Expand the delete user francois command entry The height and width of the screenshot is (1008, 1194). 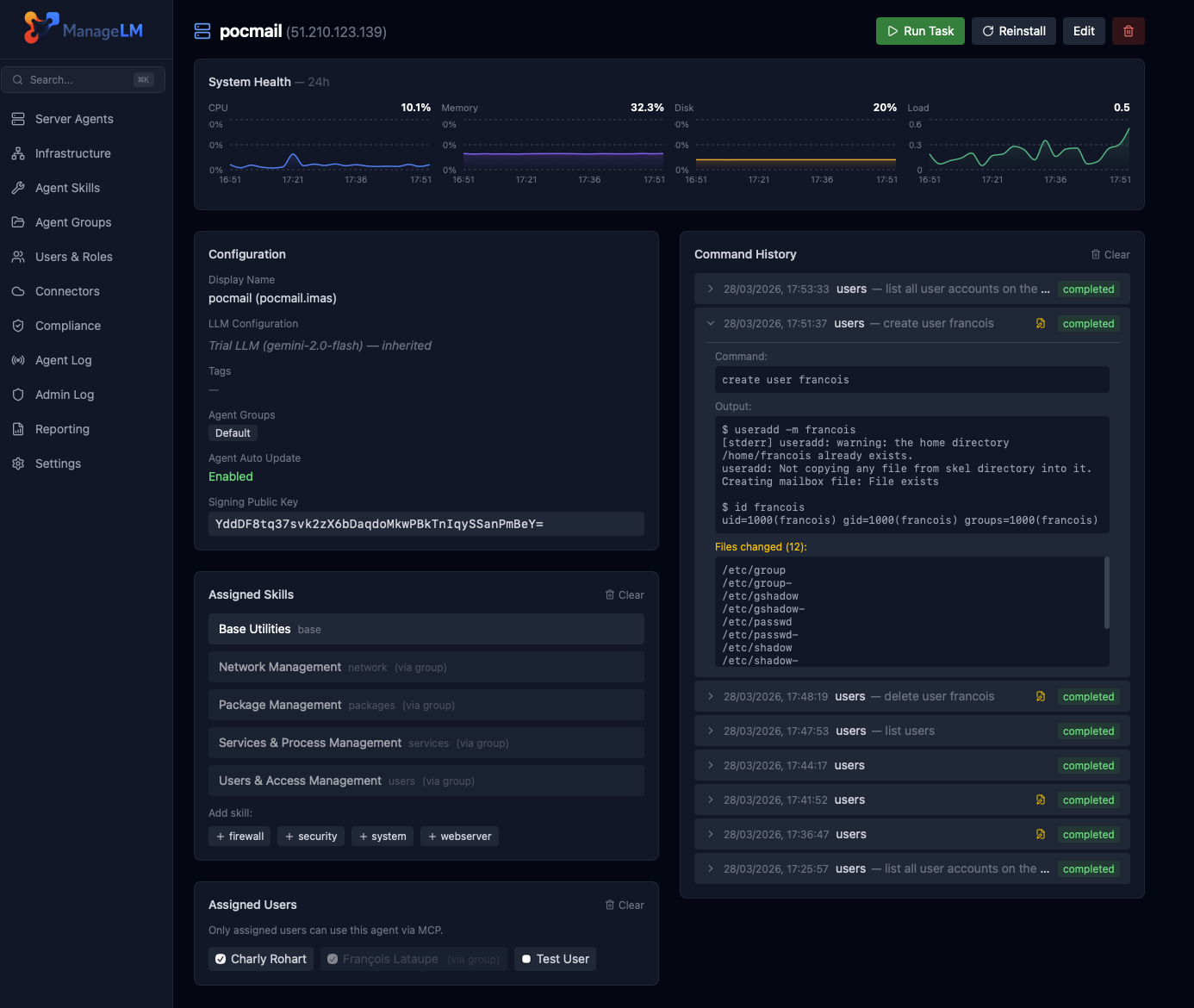[709, 696]
